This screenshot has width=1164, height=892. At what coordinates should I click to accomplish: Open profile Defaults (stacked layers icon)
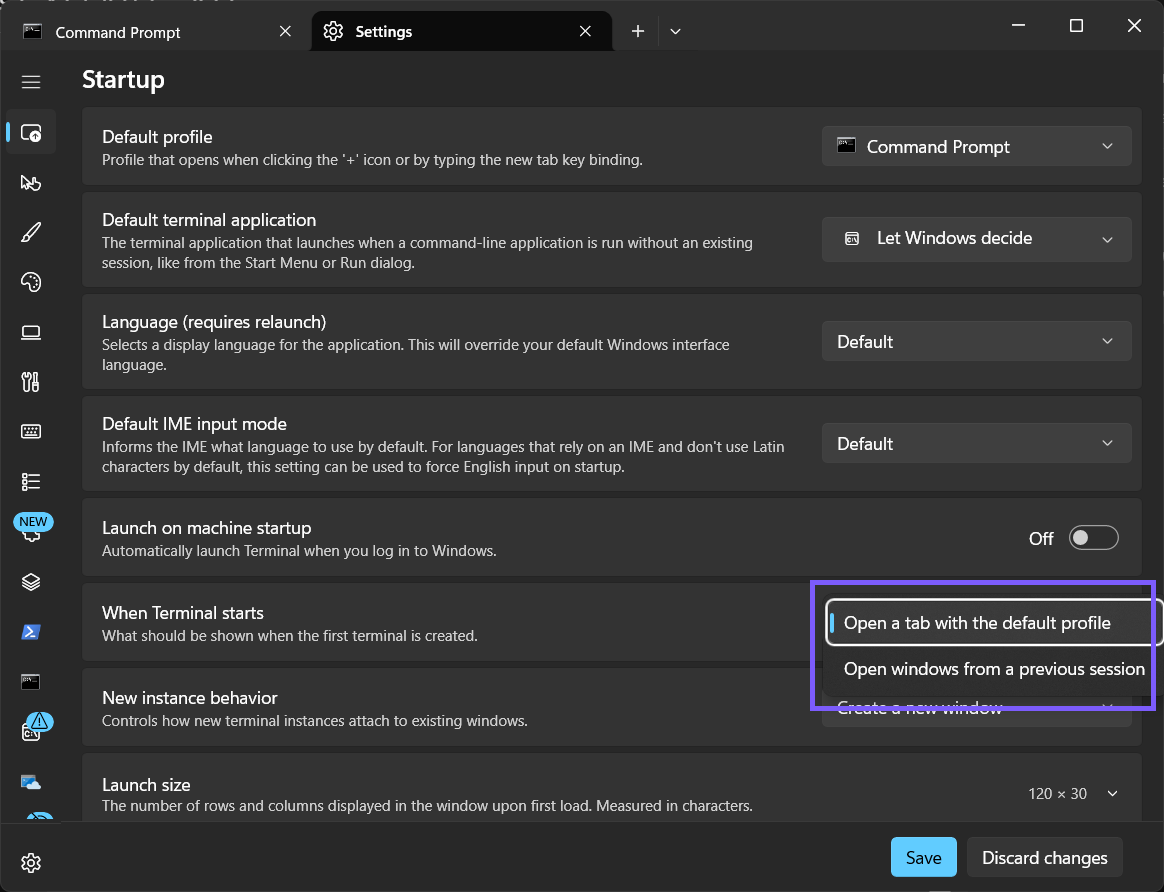[30, 582]
